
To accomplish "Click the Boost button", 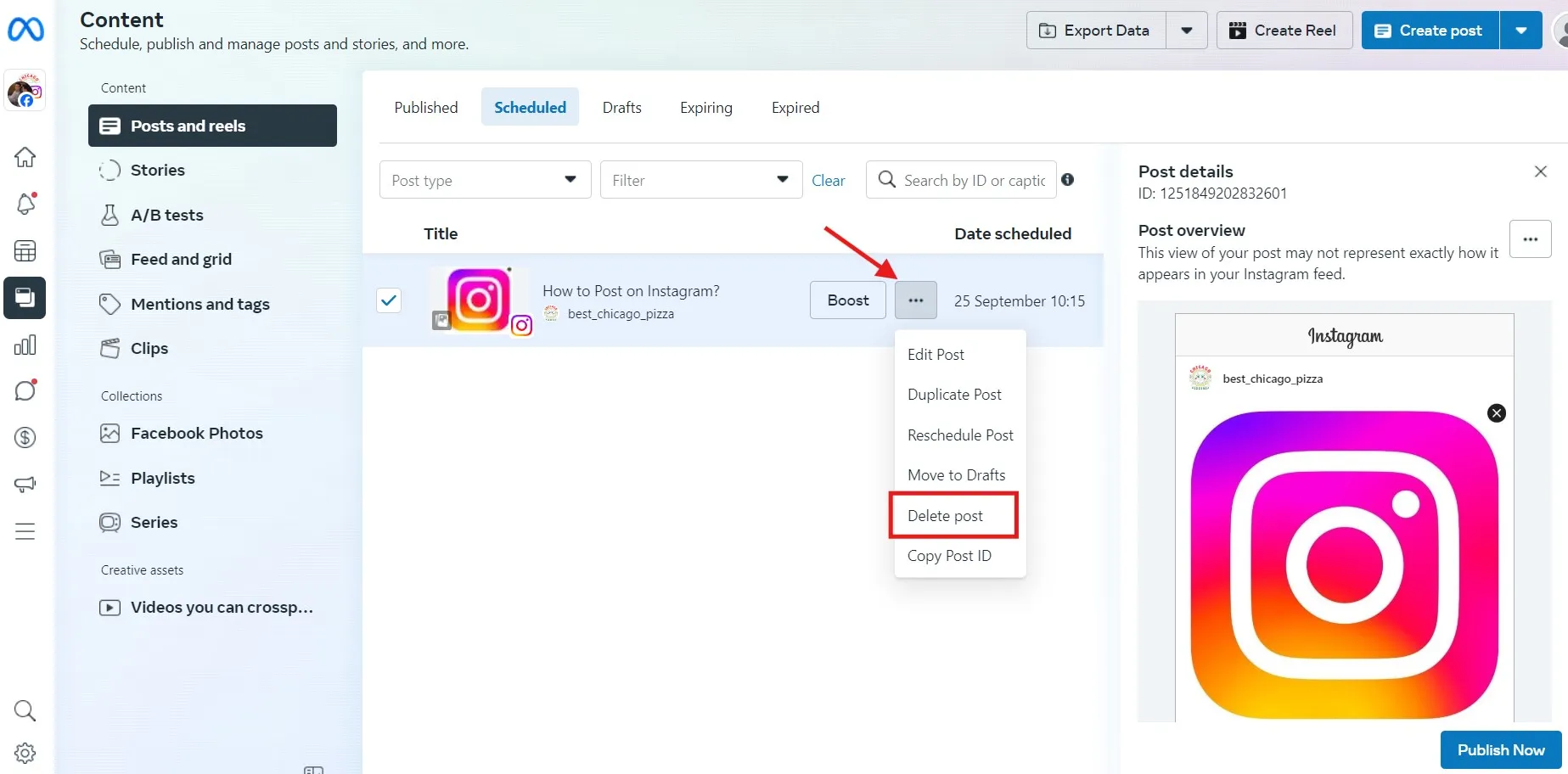I will coord(848,300).
